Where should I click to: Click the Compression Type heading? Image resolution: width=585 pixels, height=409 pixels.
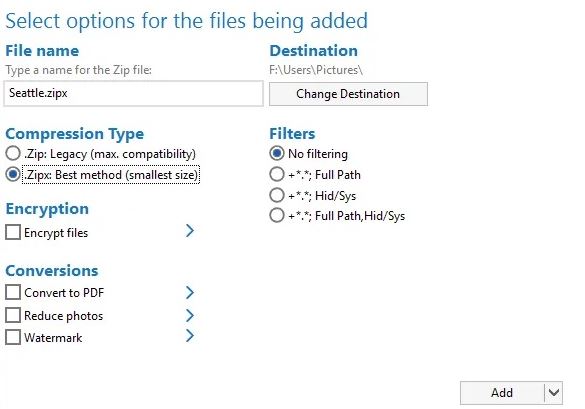75,134
